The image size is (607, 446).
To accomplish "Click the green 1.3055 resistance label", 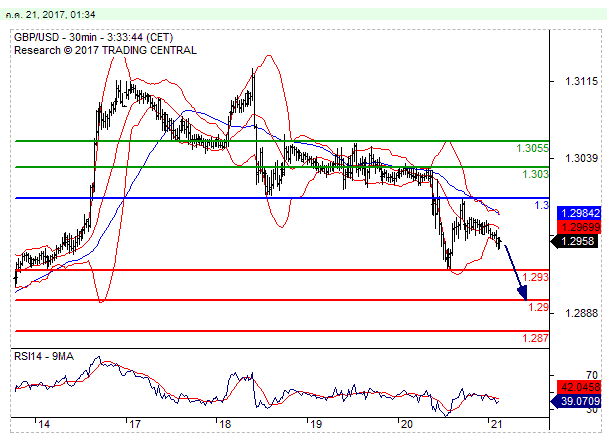I will (x=532, y=148).
